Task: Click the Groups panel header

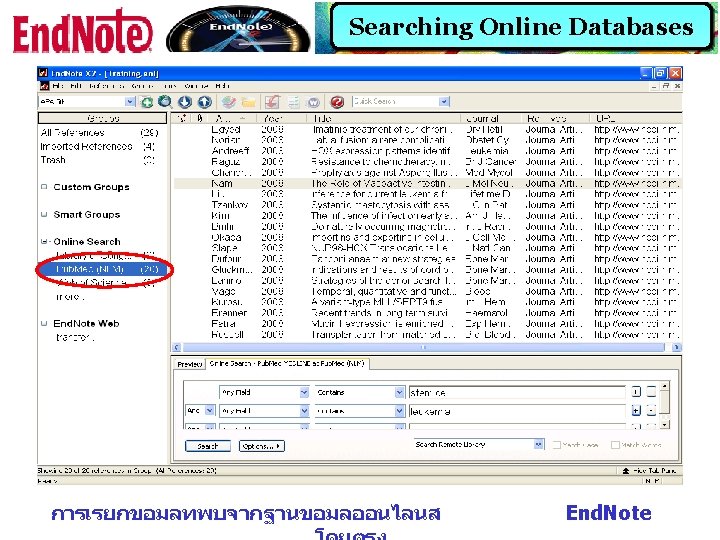Action: click(x=103, y=118)
